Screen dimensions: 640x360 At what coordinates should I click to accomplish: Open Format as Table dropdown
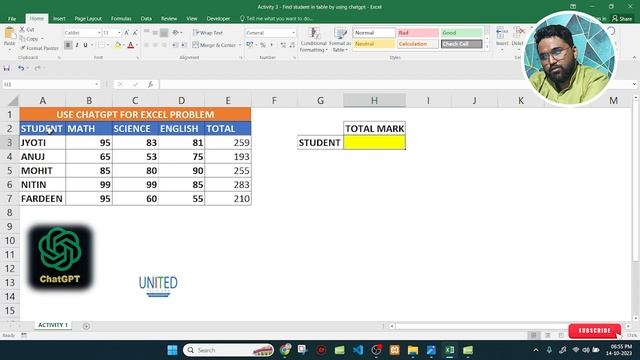340,40
